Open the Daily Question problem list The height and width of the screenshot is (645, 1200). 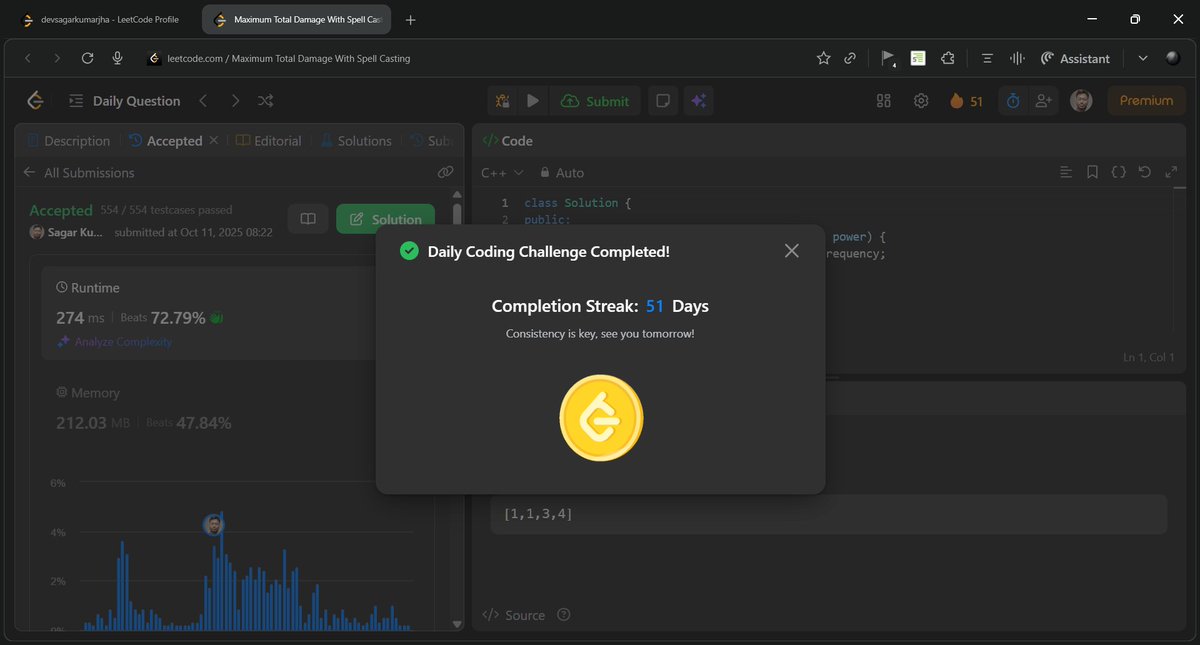point(125,101)
